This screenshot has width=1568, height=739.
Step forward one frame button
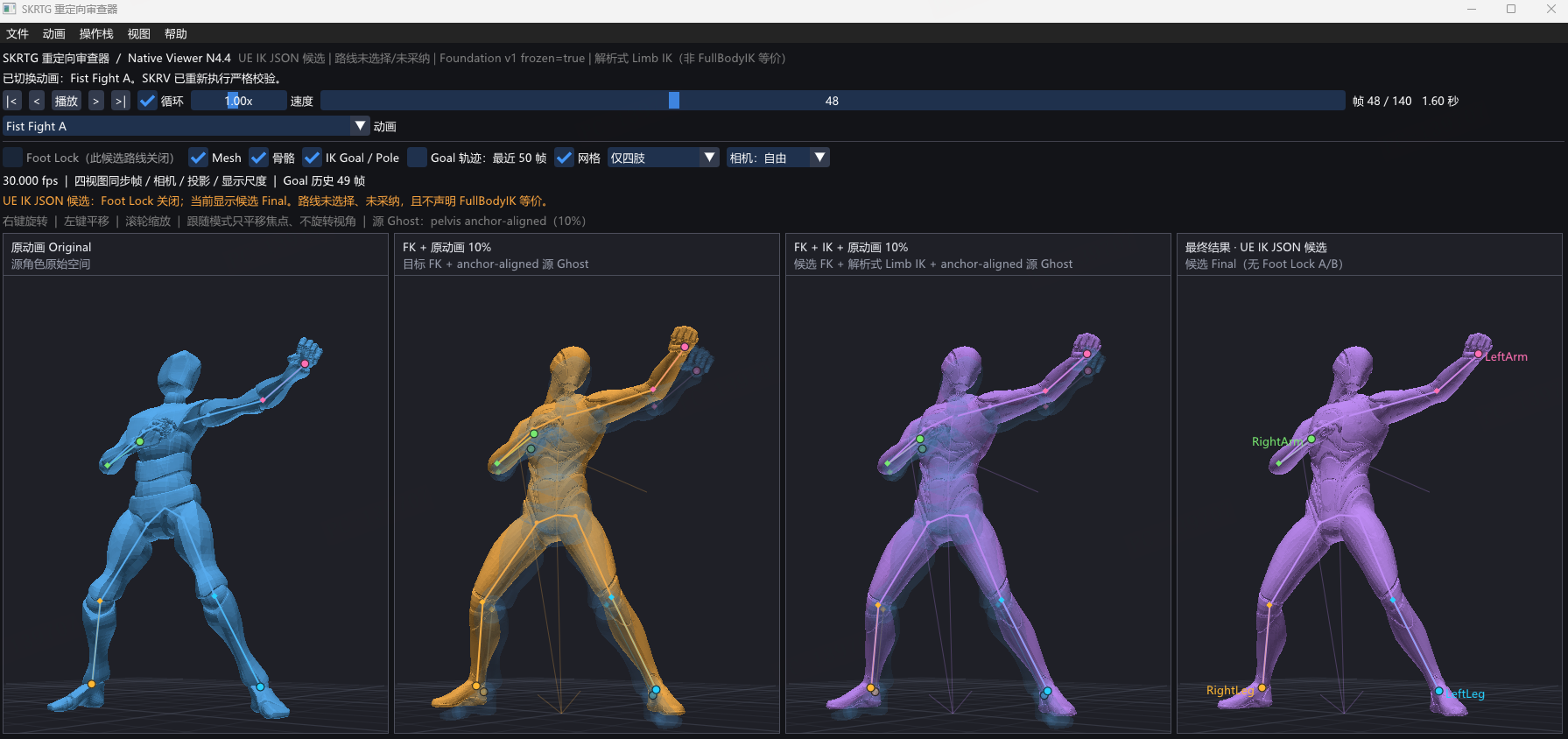click(x=96, y=101)
